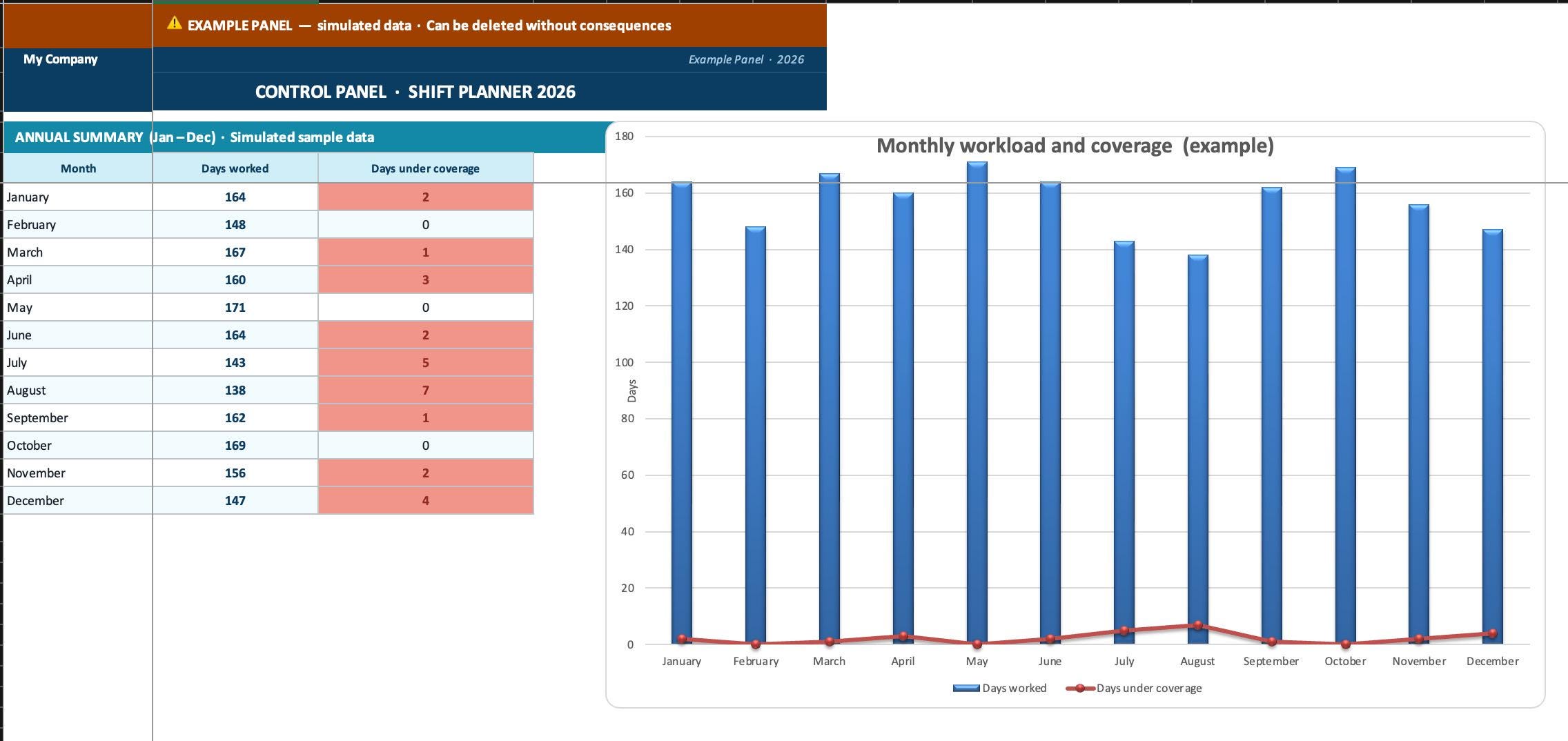Click the days worked value 171
Viewport: 1568px width, 741px height.
[235, 308]
